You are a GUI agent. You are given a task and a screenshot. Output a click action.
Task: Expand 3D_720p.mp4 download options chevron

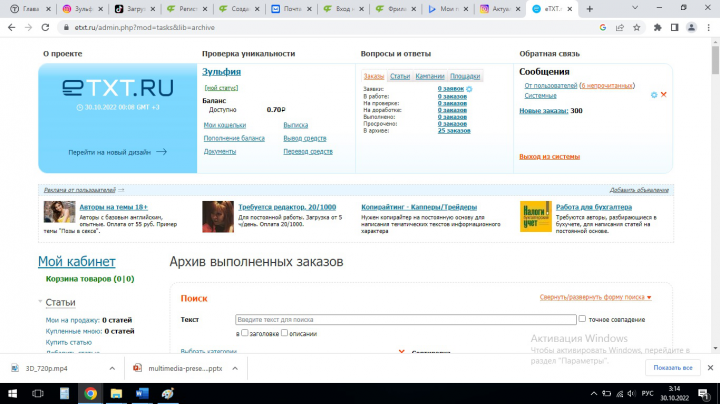(x=112, y=368)
